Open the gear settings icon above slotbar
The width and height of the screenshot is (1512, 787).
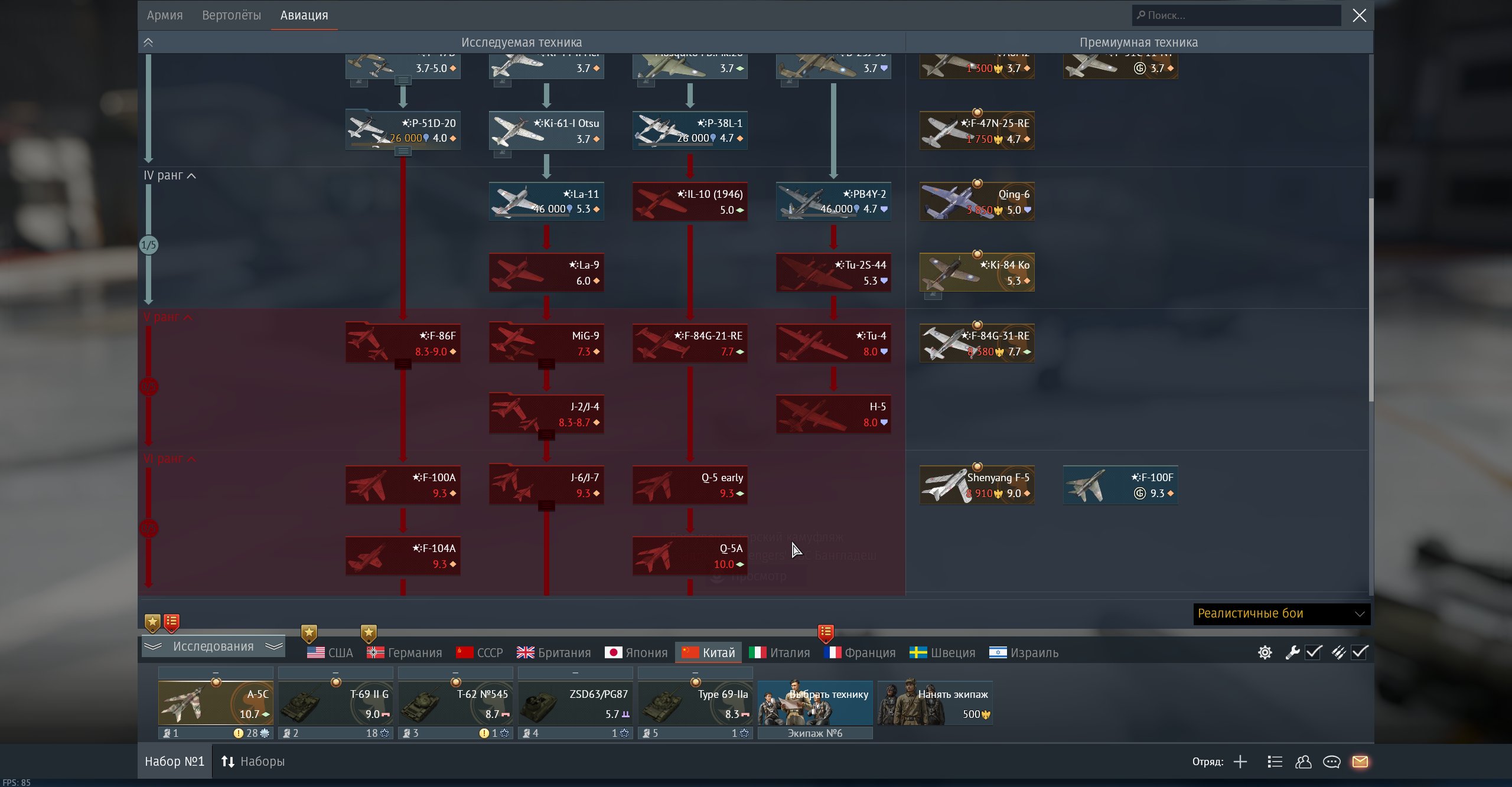1265,652
